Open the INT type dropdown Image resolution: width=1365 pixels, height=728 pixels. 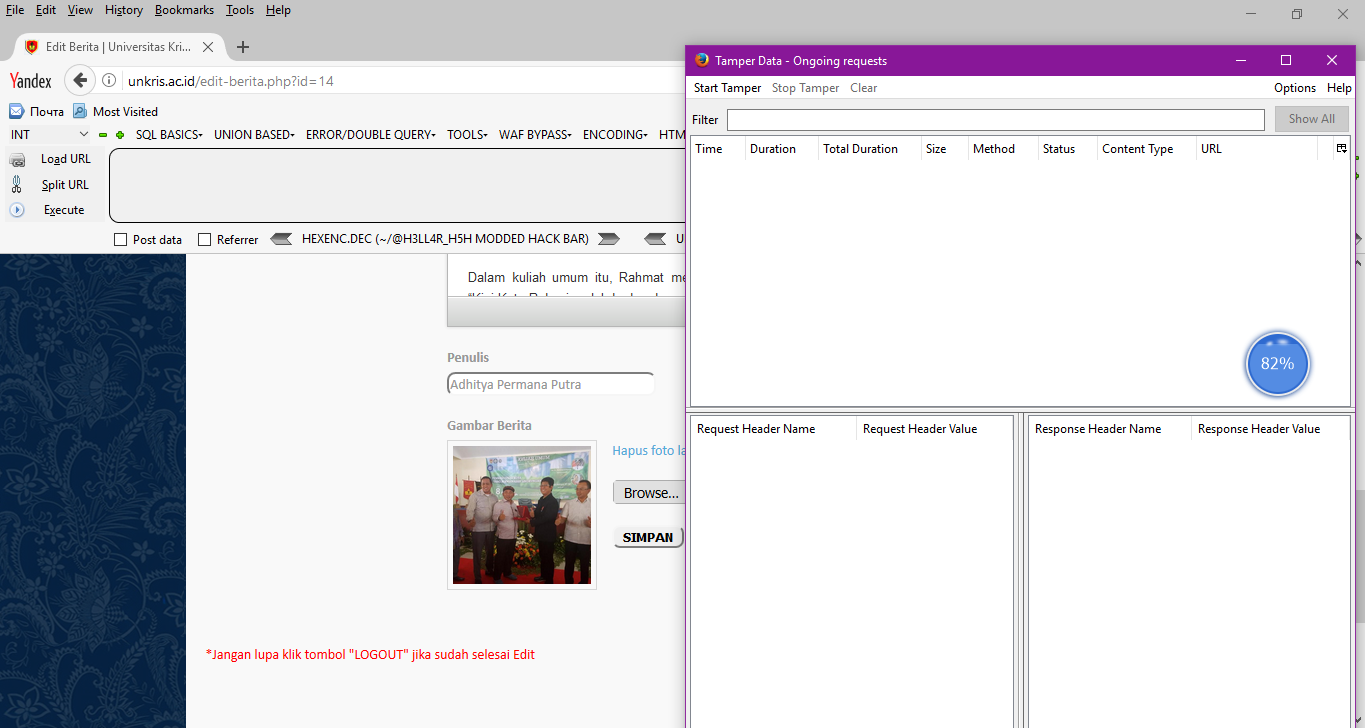click(x=48, y=134)
